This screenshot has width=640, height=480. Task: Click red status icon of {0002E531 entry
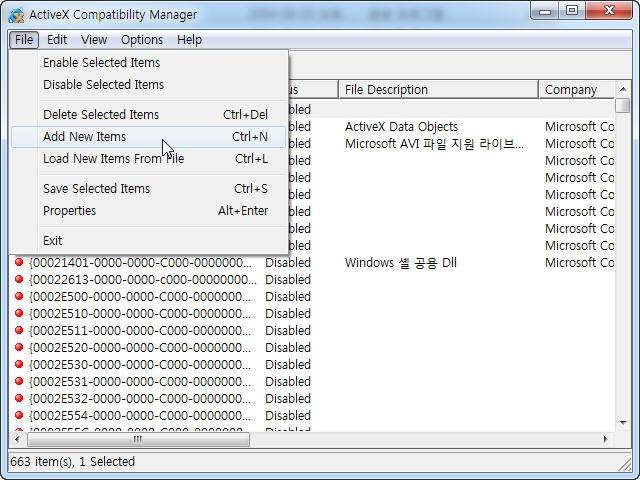(19, 382)
